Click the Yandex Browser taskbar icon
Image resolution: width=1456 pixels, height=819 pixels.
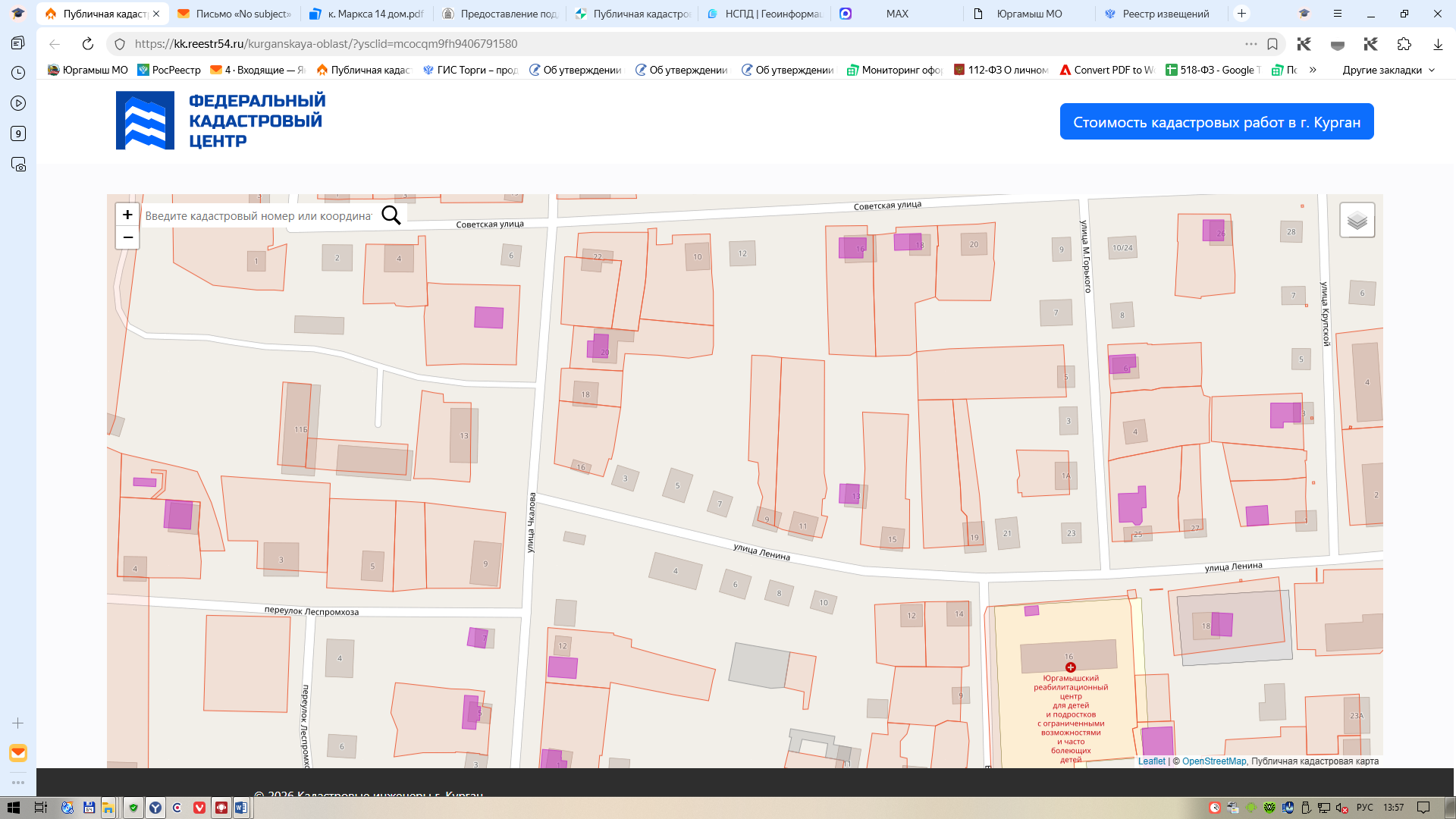pos(155,808)
